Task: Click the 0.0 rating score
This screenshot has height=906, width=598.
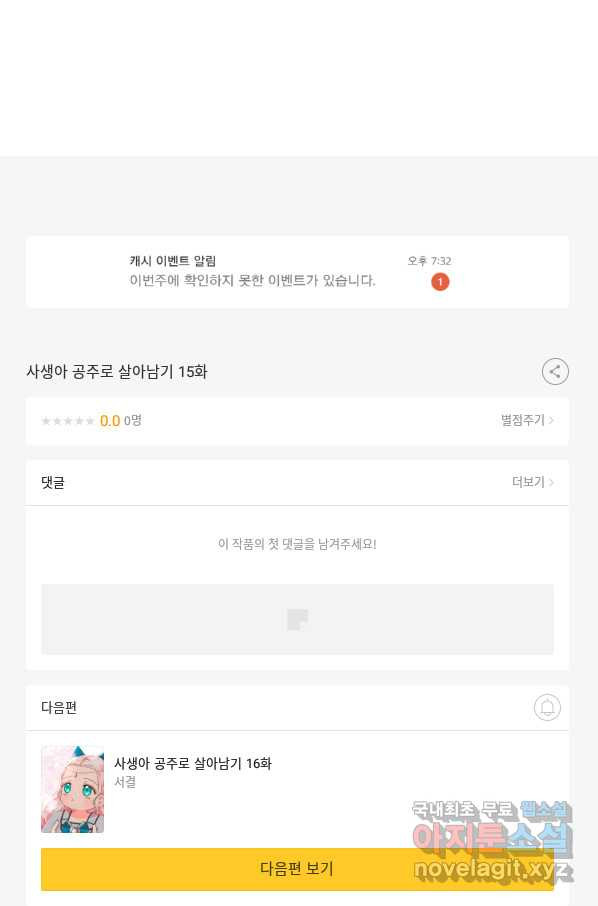Action: click(110, 421)
